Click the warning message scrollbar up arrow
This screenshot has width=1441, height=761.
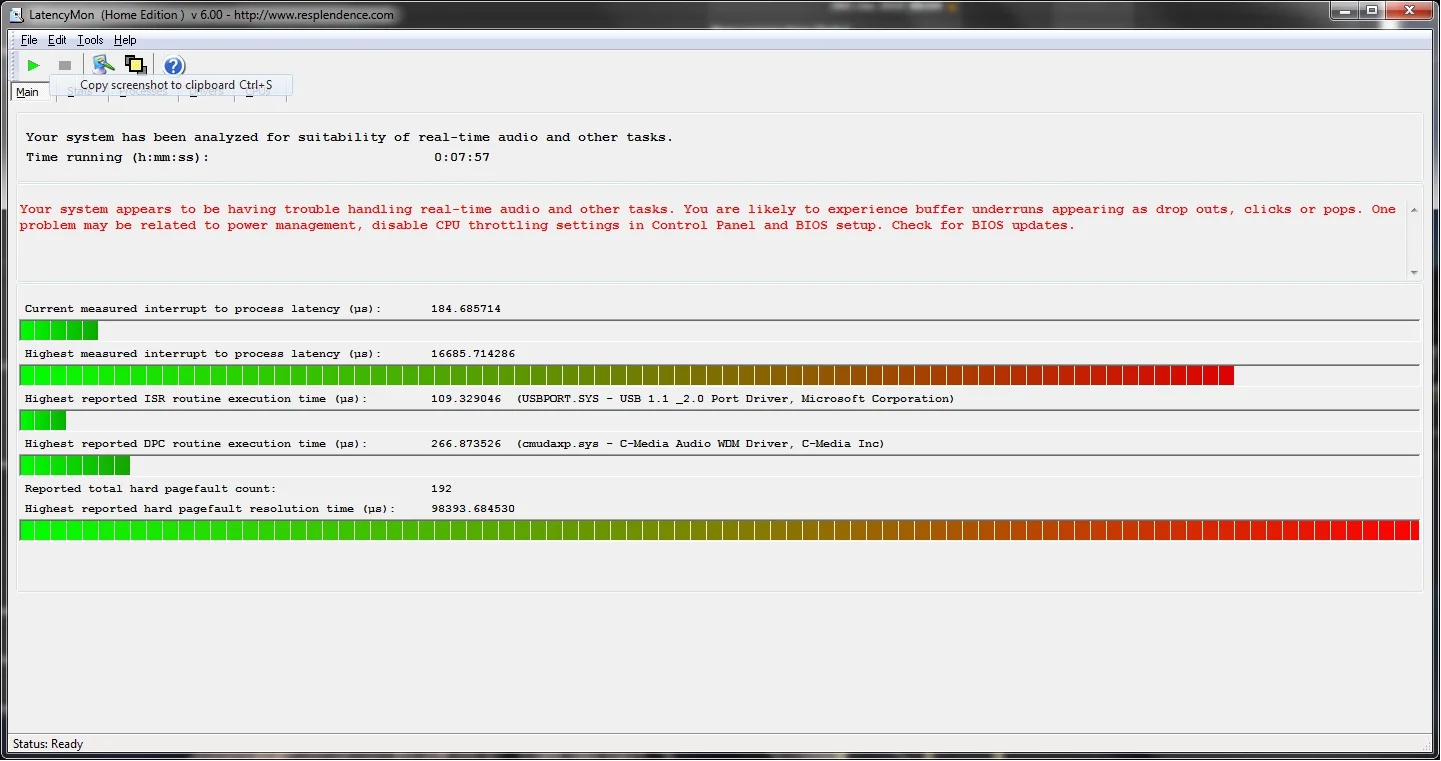1414,210
